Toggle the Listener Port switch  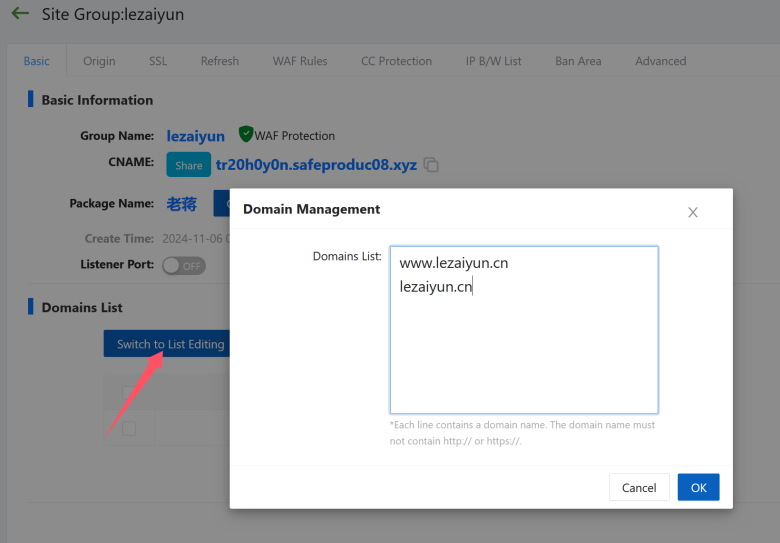coord(184,266)
